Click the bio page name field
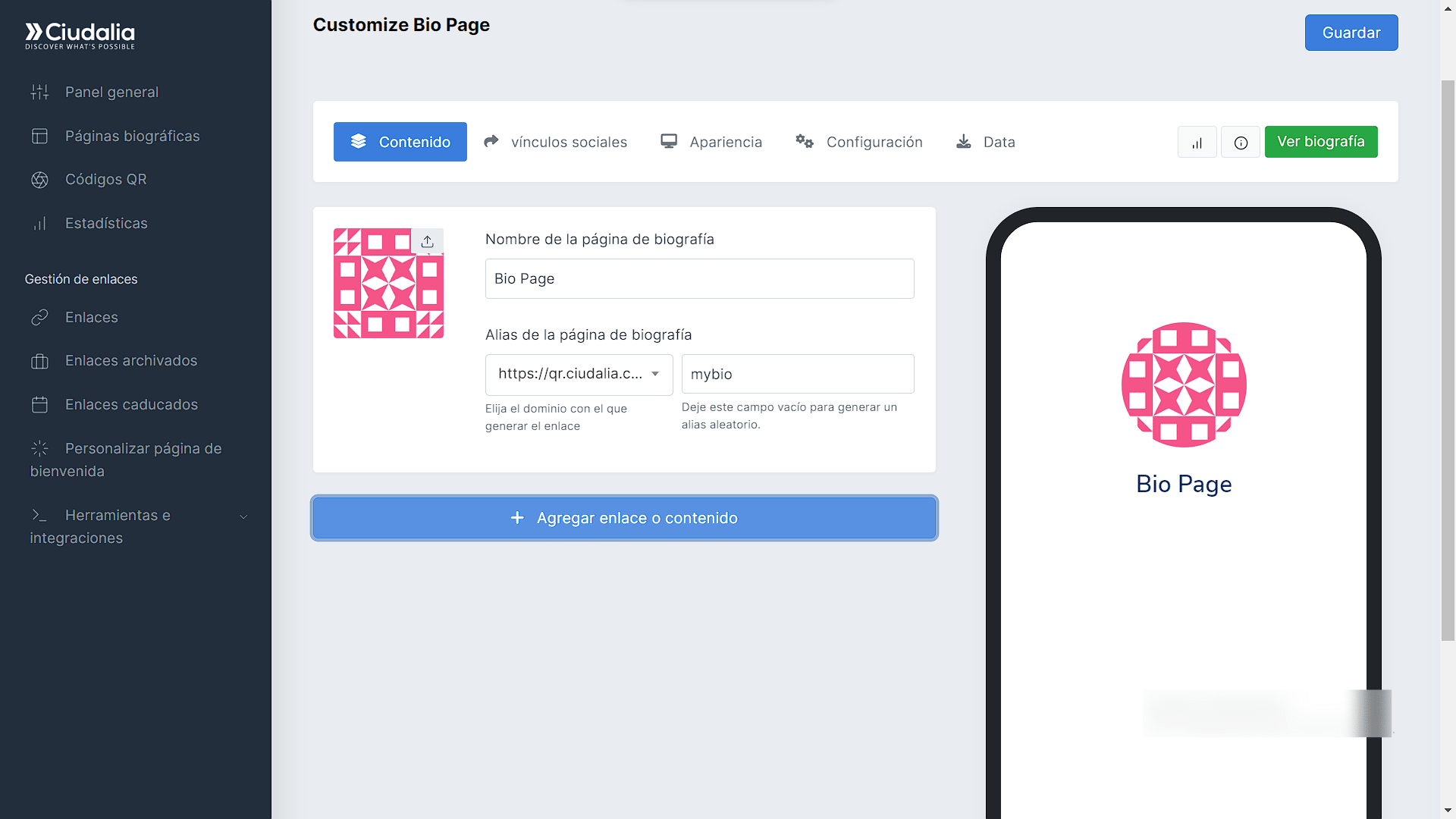 [x=698, y=278]
